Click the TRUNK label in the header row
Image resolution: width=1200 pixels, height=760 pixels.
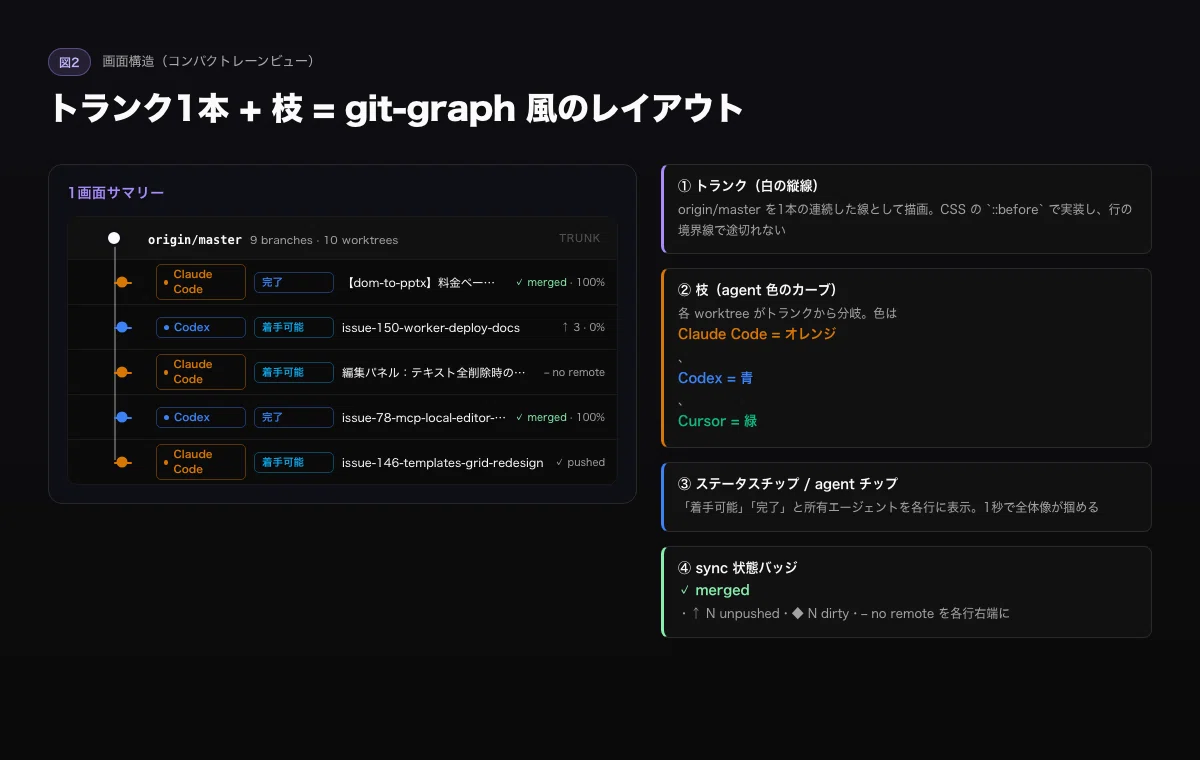click(580, 238)
